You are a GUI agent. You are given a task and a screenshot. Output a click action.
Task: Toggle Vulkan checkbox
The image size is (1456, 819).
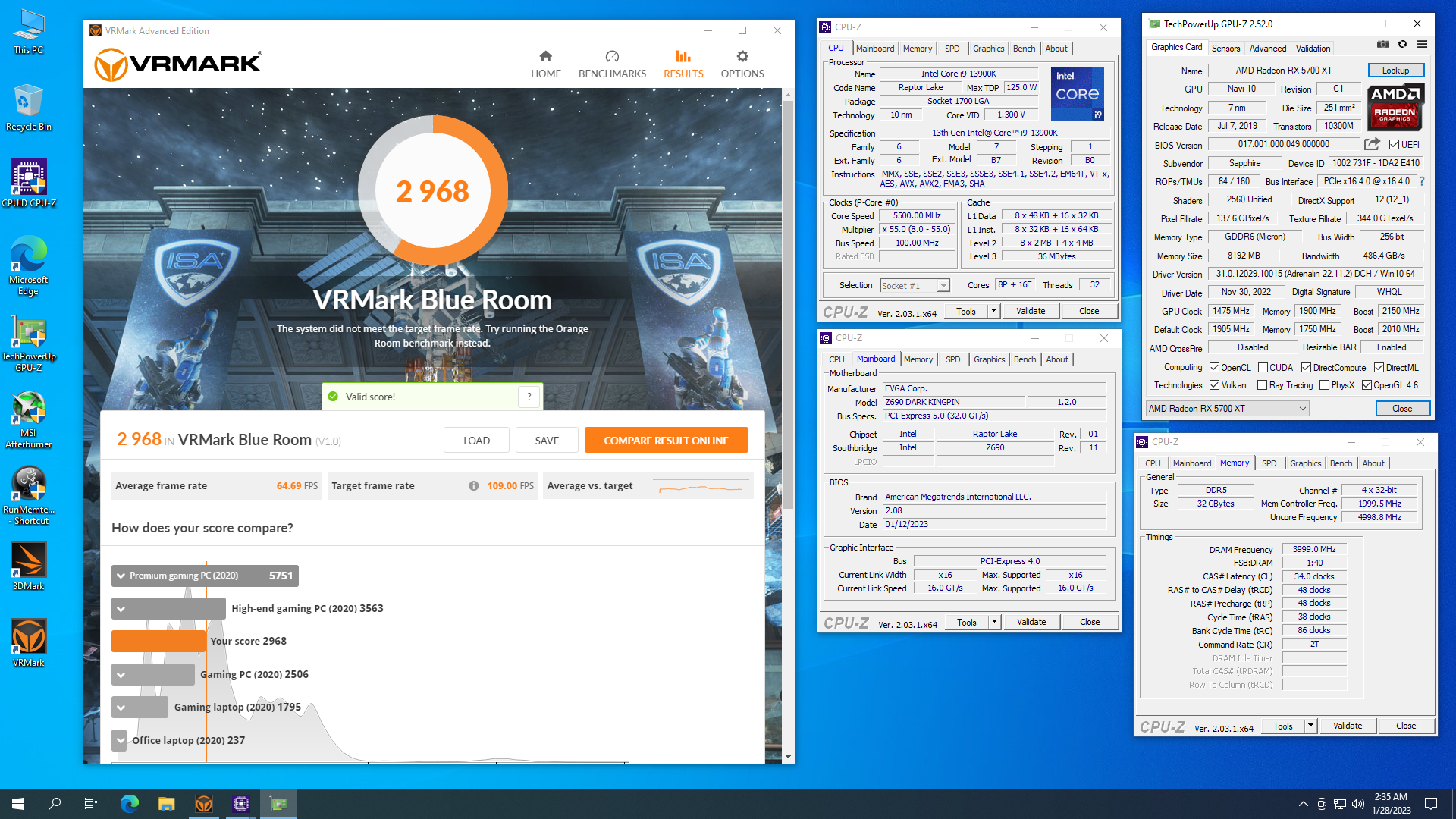1215,385
